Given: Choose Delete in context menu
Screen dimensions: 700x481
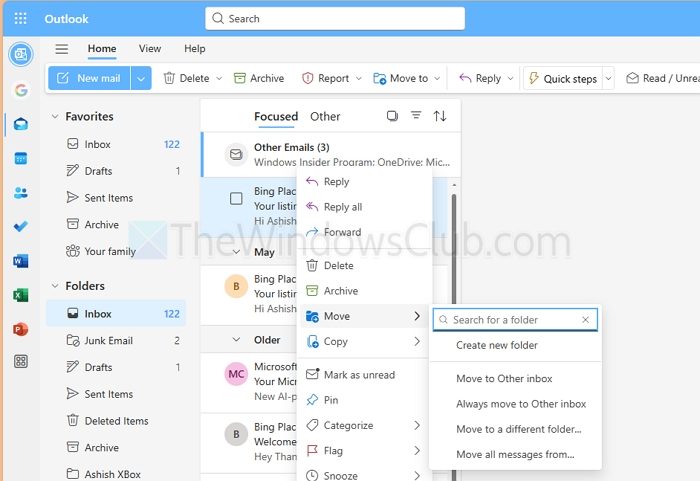Looking at the screenshot, I should pyautogui.click(x=365, y=266).
